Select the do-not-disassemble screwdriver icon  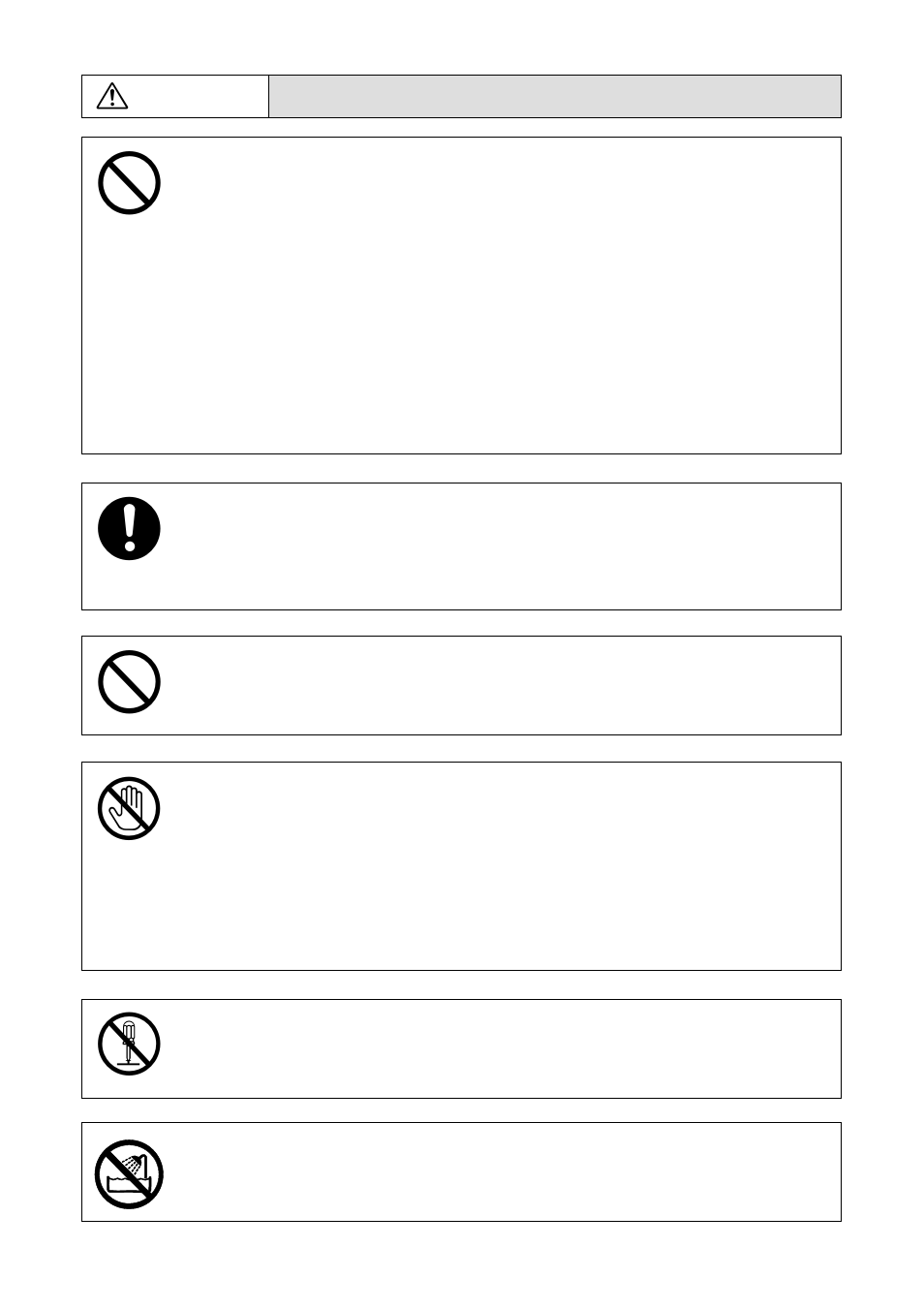coord(129,1044)
